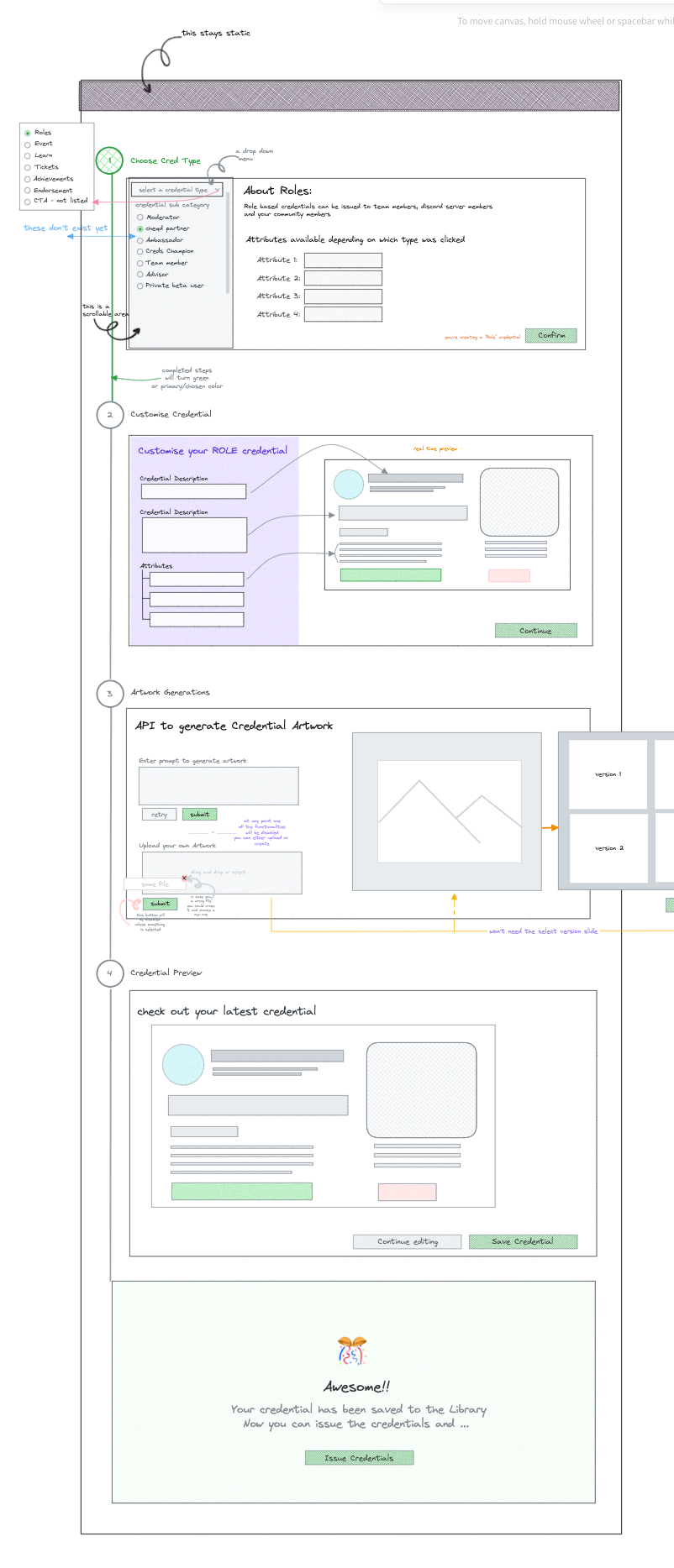Click the artwork prompt text box

click(x=219, y=786)
